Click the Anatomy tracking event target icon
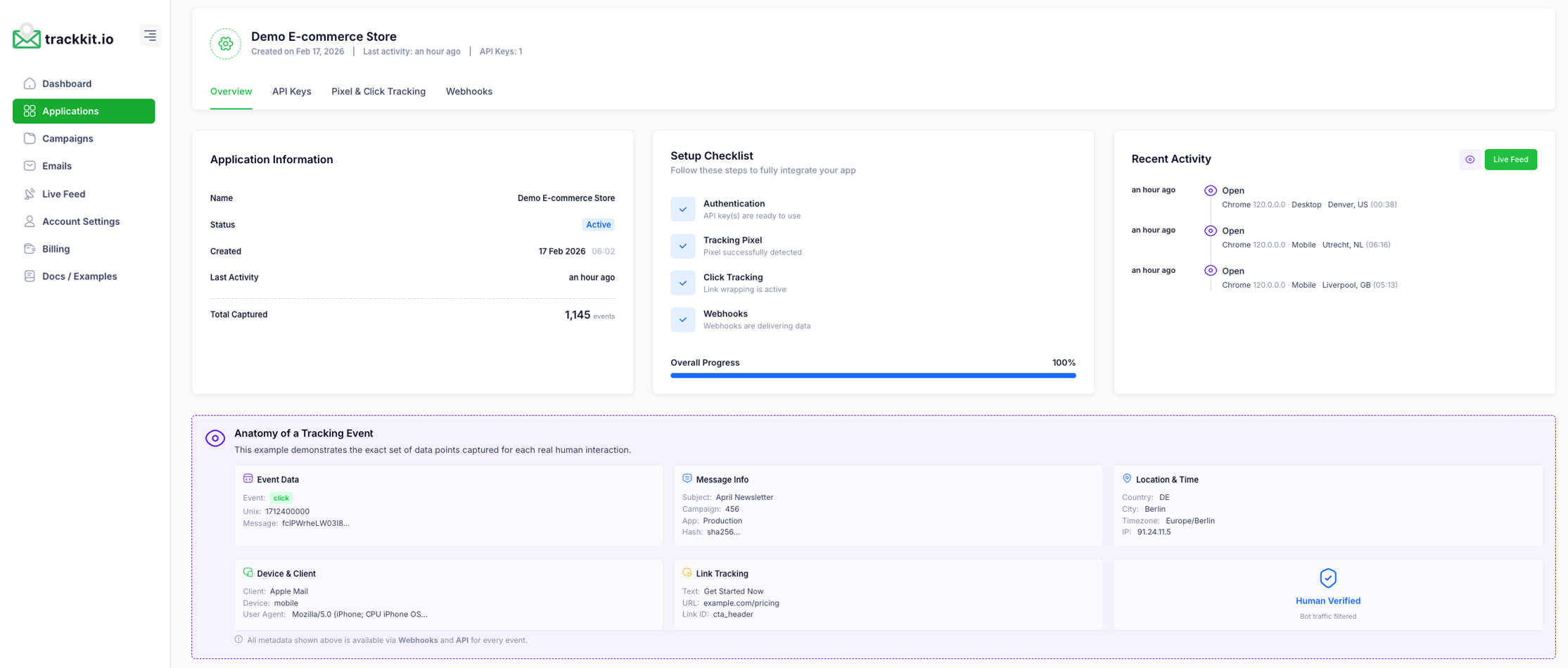This screenshot has height=668, width=1568. coord(215,437)
